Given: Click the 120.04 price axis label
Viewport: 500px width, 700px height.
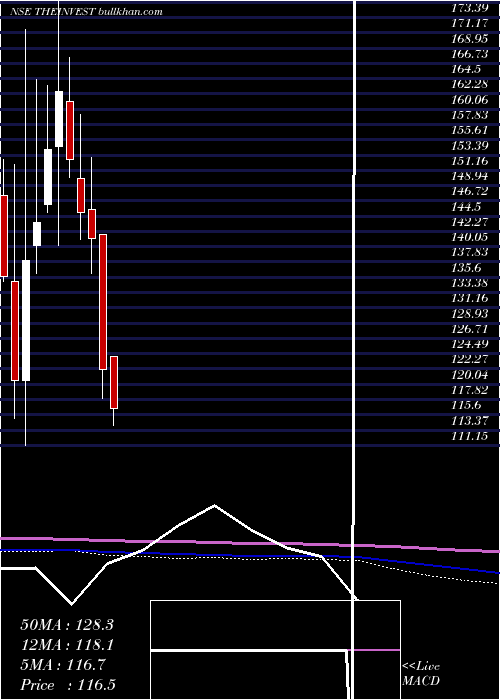Looking at the screenshot, I should click(x=470, y=375).
